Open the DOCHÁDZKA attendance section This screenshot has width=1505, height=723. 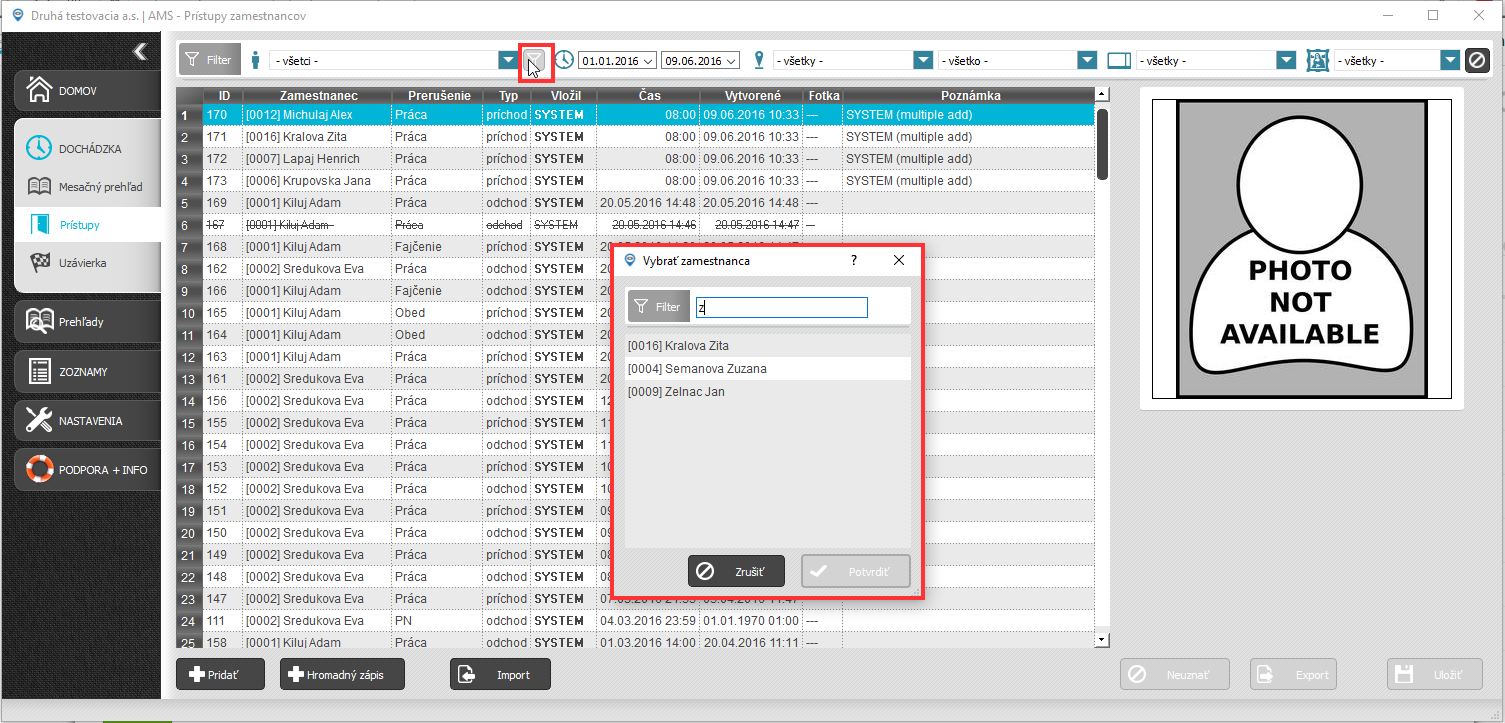[87, 148]
